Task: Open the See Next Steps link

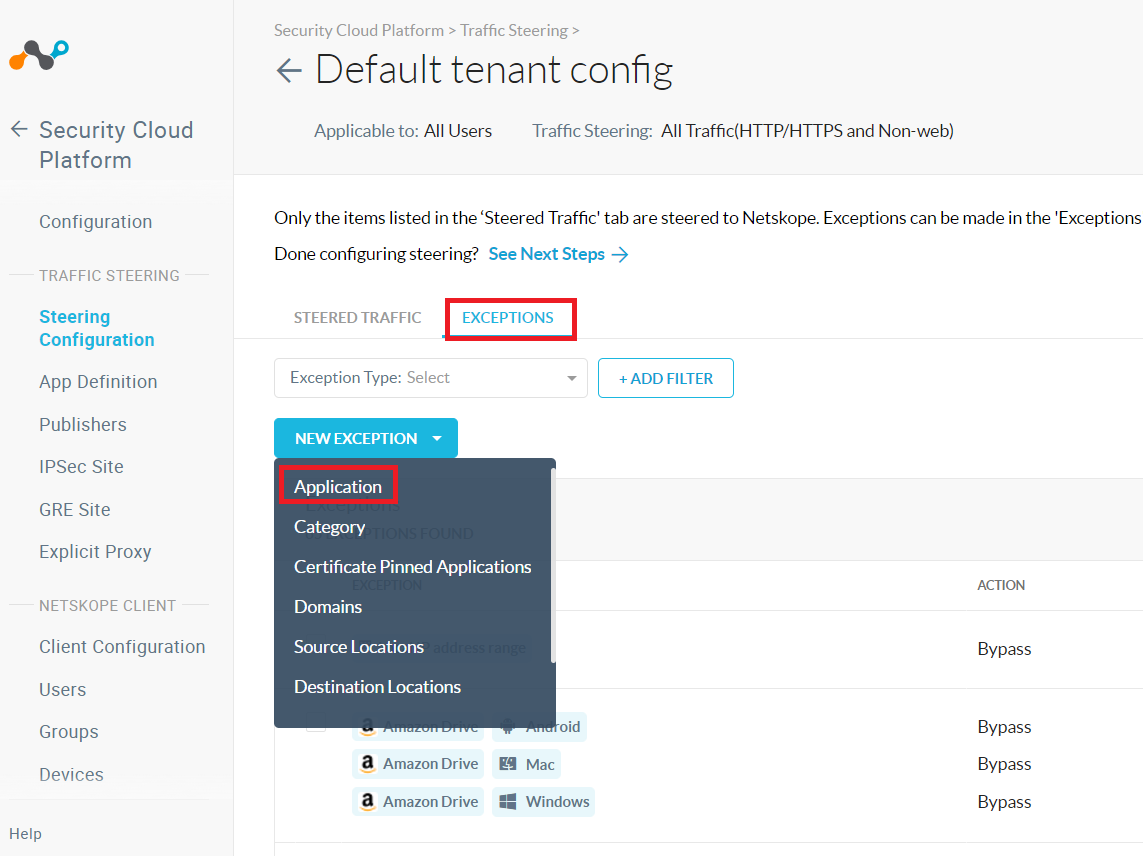Action: click(546, 254)
